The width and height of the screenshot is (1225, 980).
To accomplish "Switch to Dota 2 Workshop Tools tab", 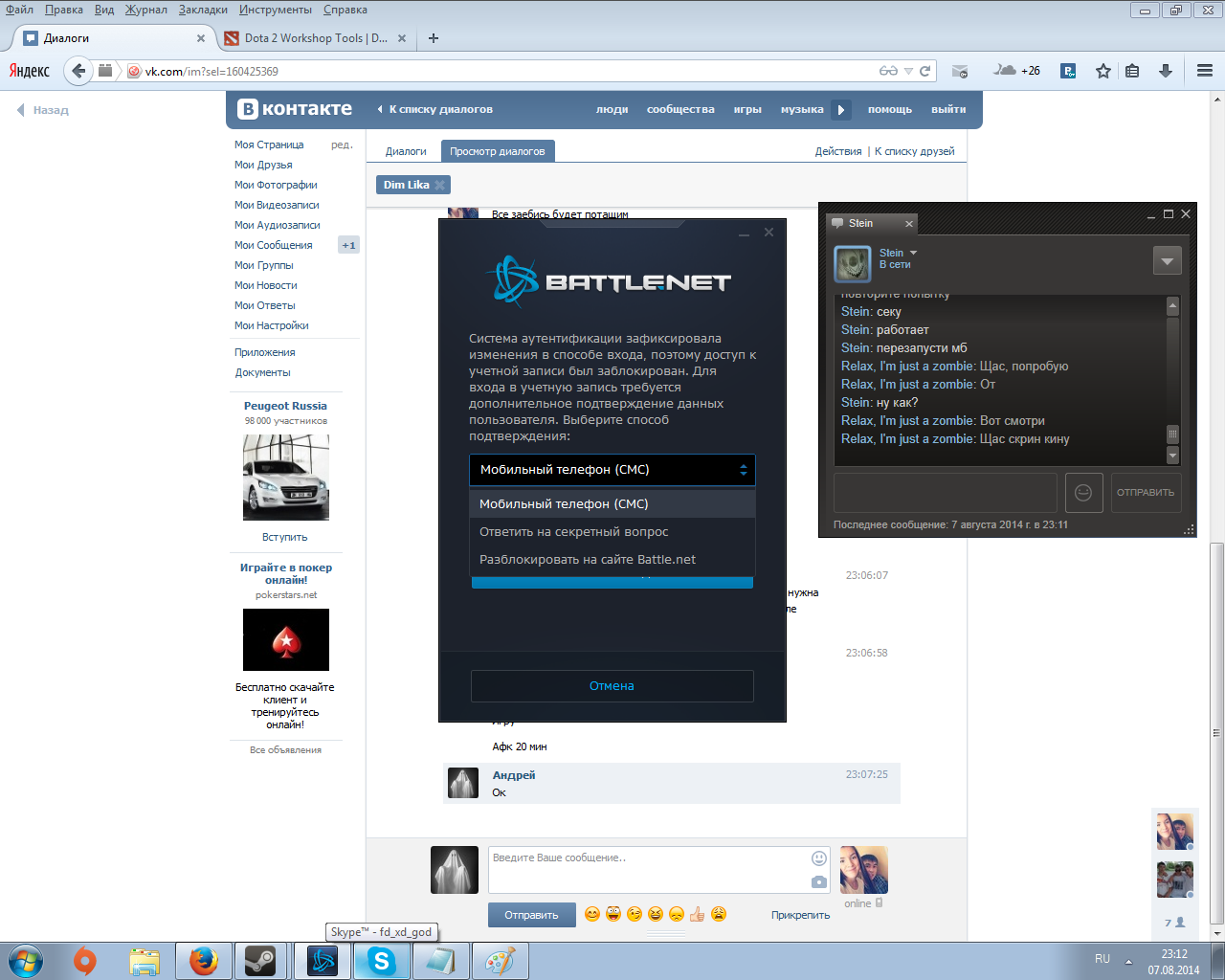I will 315,38.
